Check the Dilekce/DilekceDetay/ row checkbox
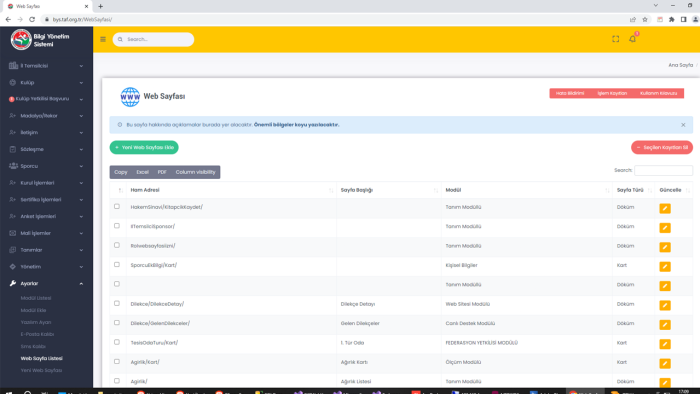This screenshot has height=394, width=700. pos(117,303)
